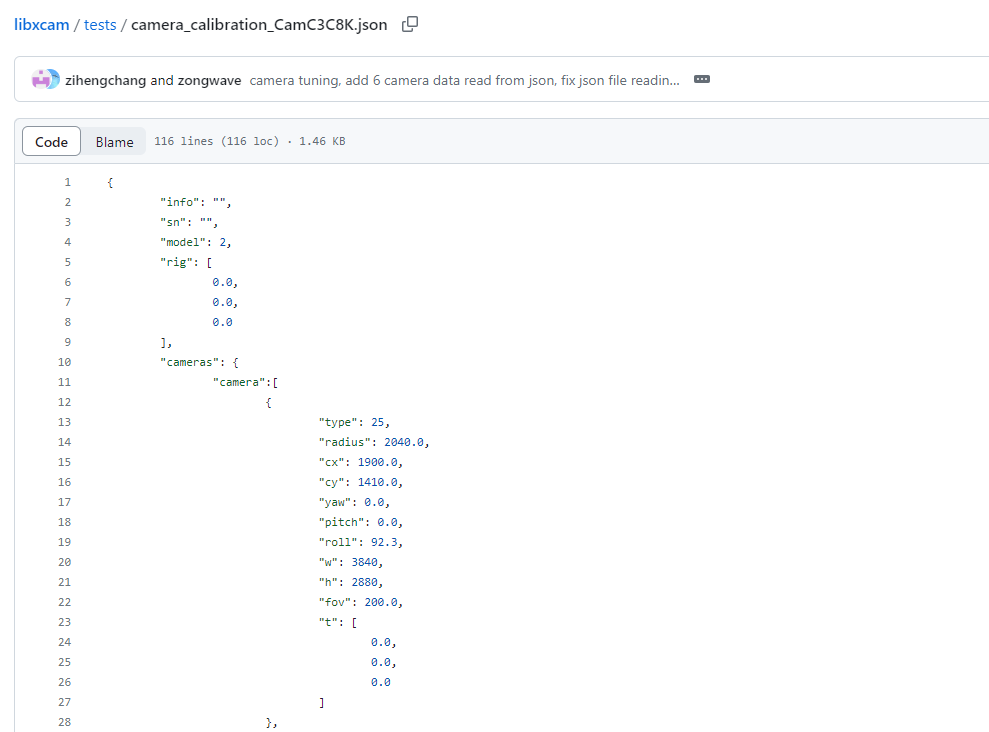Click the "t" key on line 23
Viewport: 989px width, 732px height.
328,622
